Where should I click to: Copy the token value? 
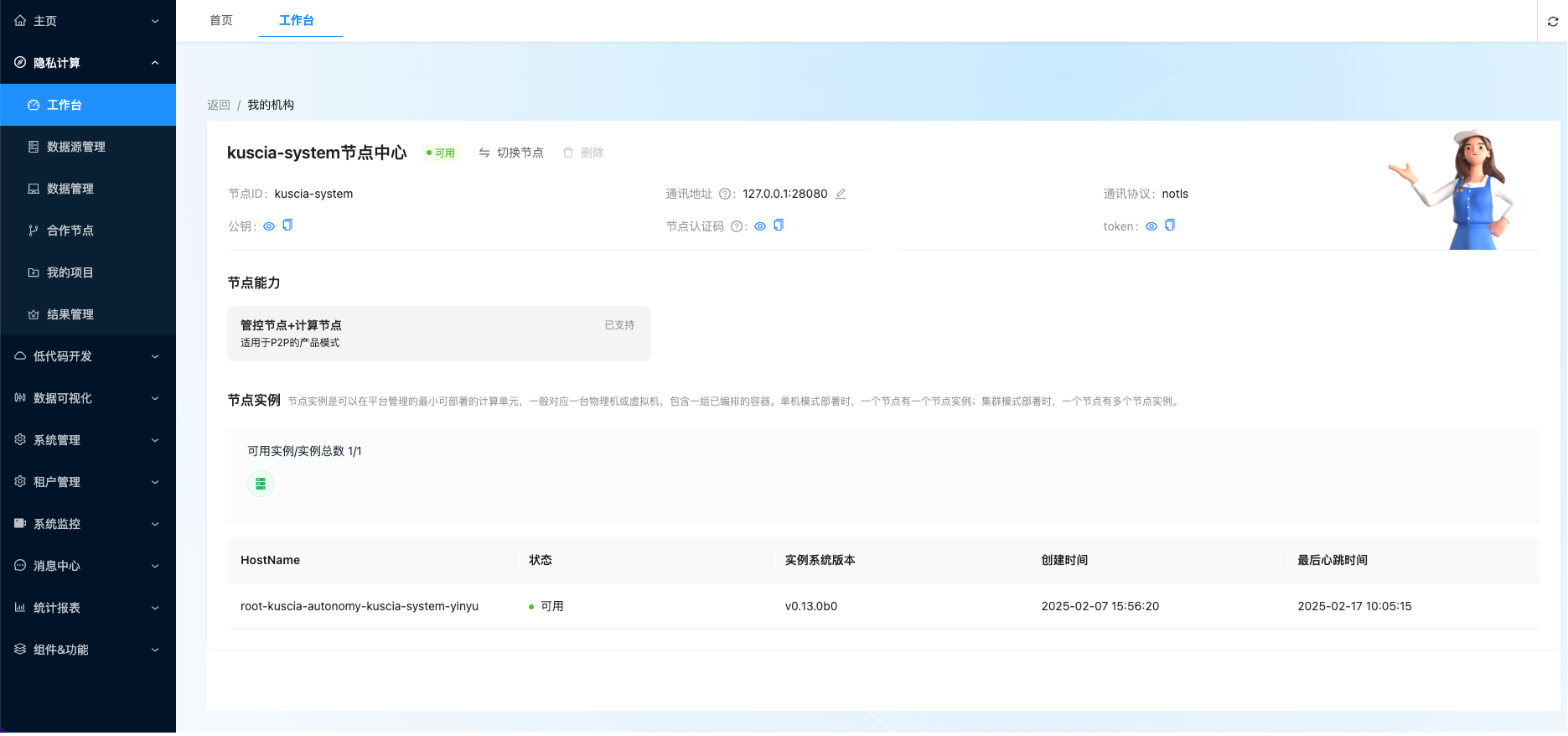tap(1170, 225)
